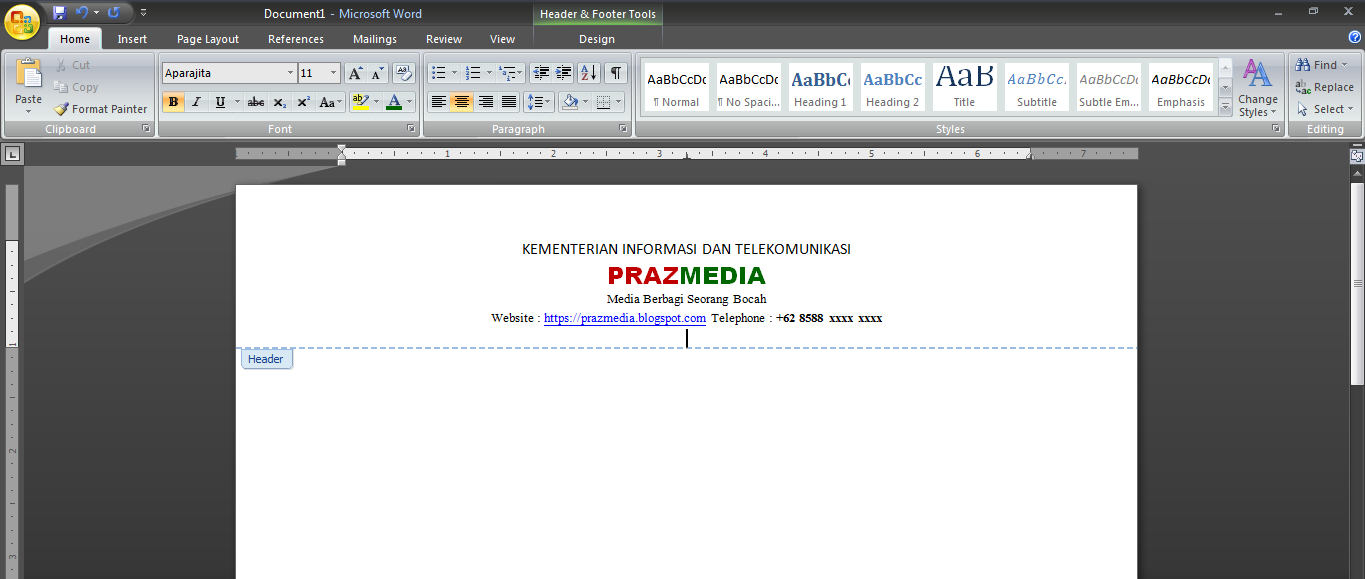Screen dimensions: 1365x579
Task: Click the tab selector at ruler corner
Action: [12, 154]
